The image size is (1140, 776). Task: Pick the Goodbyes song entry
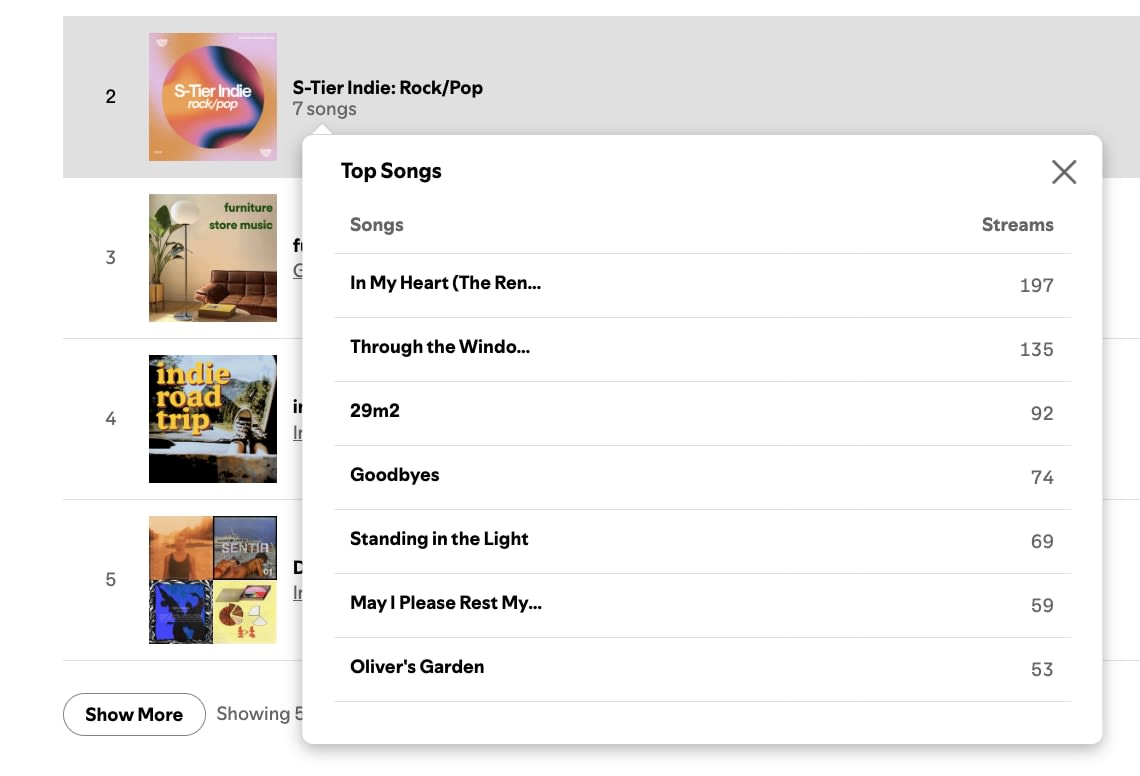(x=395, y=475)
